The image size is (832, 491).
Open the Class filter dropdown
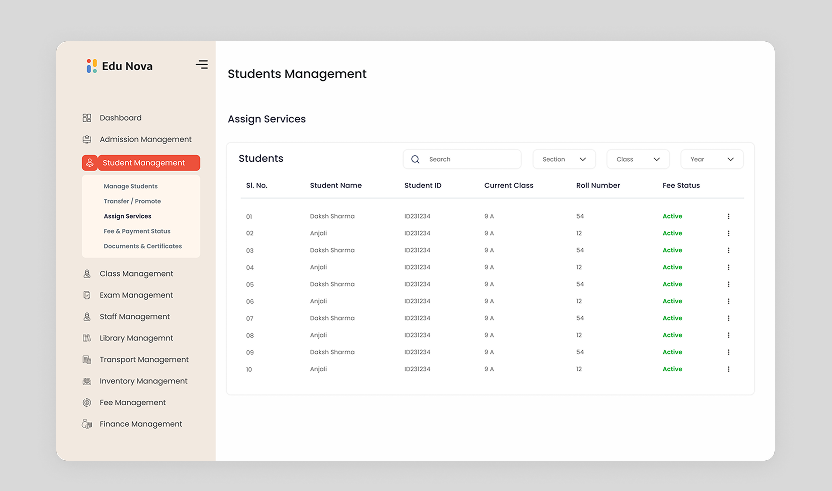638,159
